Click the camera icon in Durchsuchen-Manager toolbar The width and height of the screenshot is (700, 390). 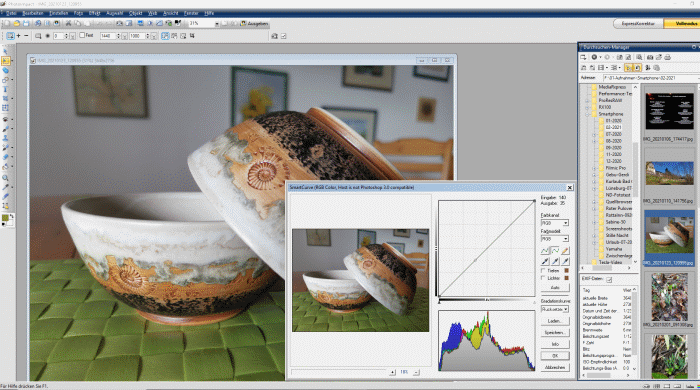point(650,57)
